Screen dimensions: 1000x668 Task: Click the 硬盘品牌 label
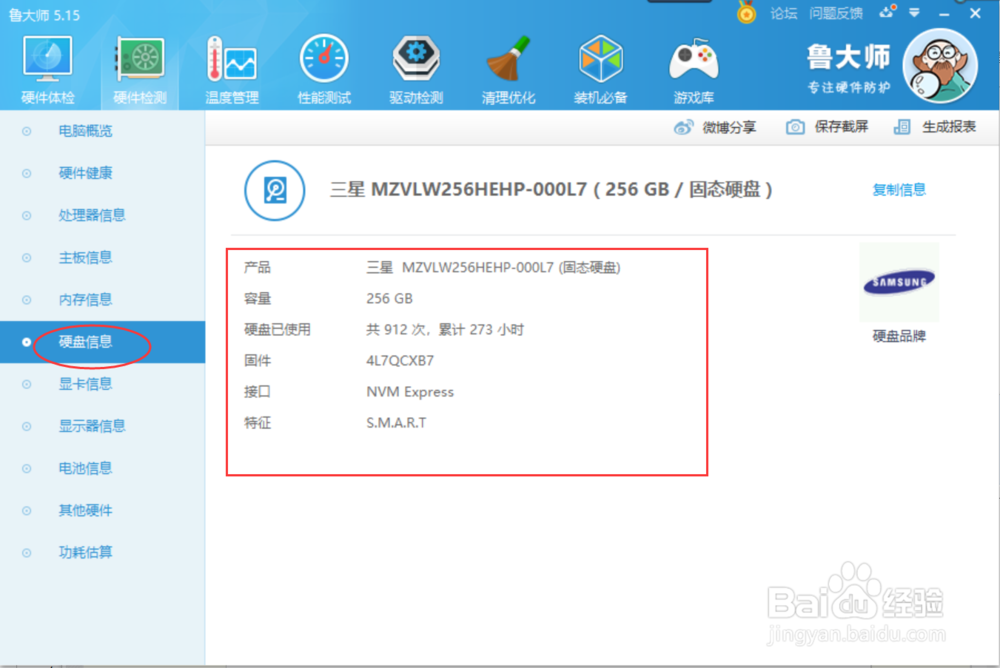point(899,336)
